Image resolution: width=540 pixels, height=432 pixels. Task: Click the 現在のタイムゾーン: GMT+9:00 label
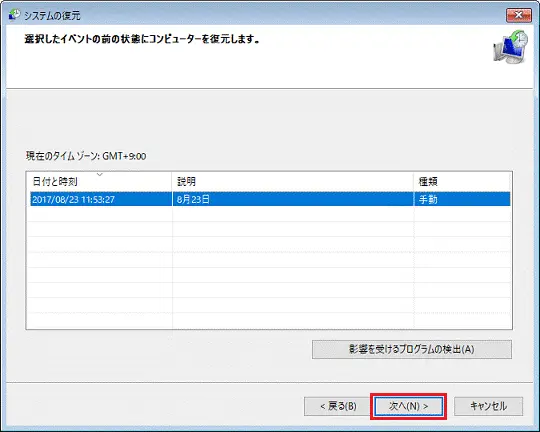tap(86, 156)
